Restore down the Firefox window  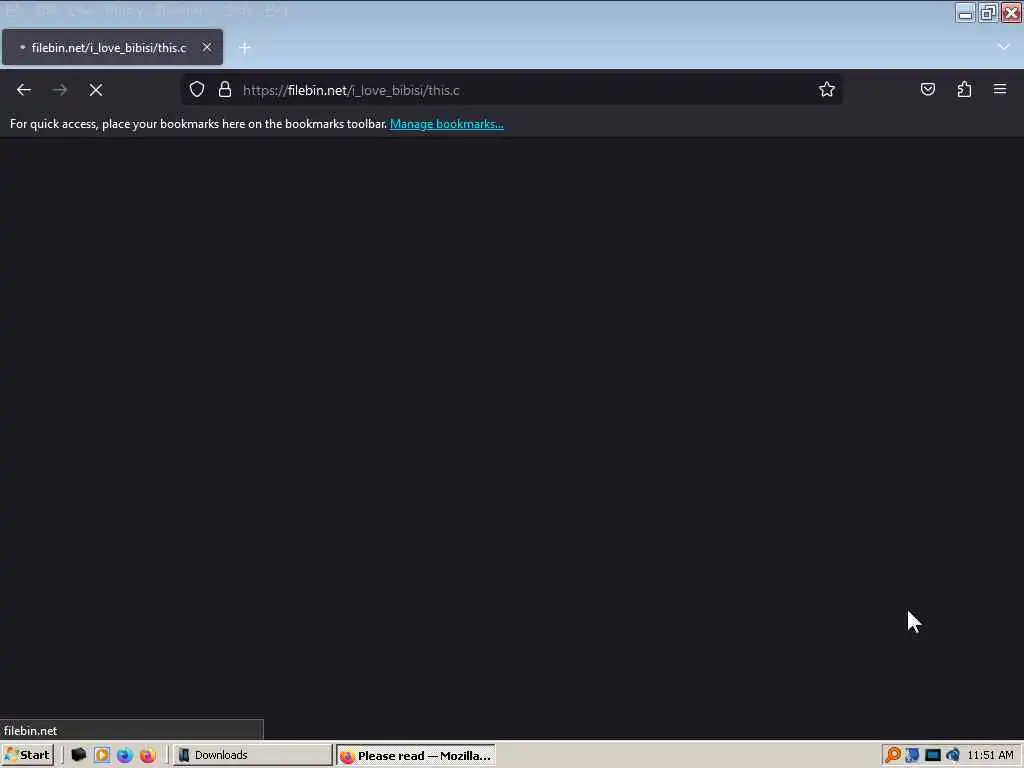coord(988,12)
